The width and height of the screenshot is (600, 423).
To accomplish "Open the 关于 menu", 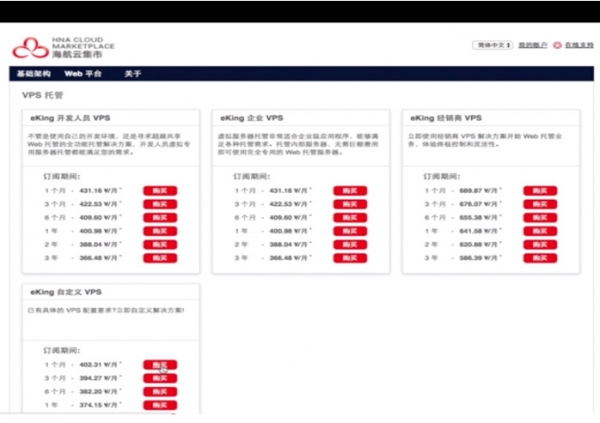I will pyautogui.click(x=133, y=73).
